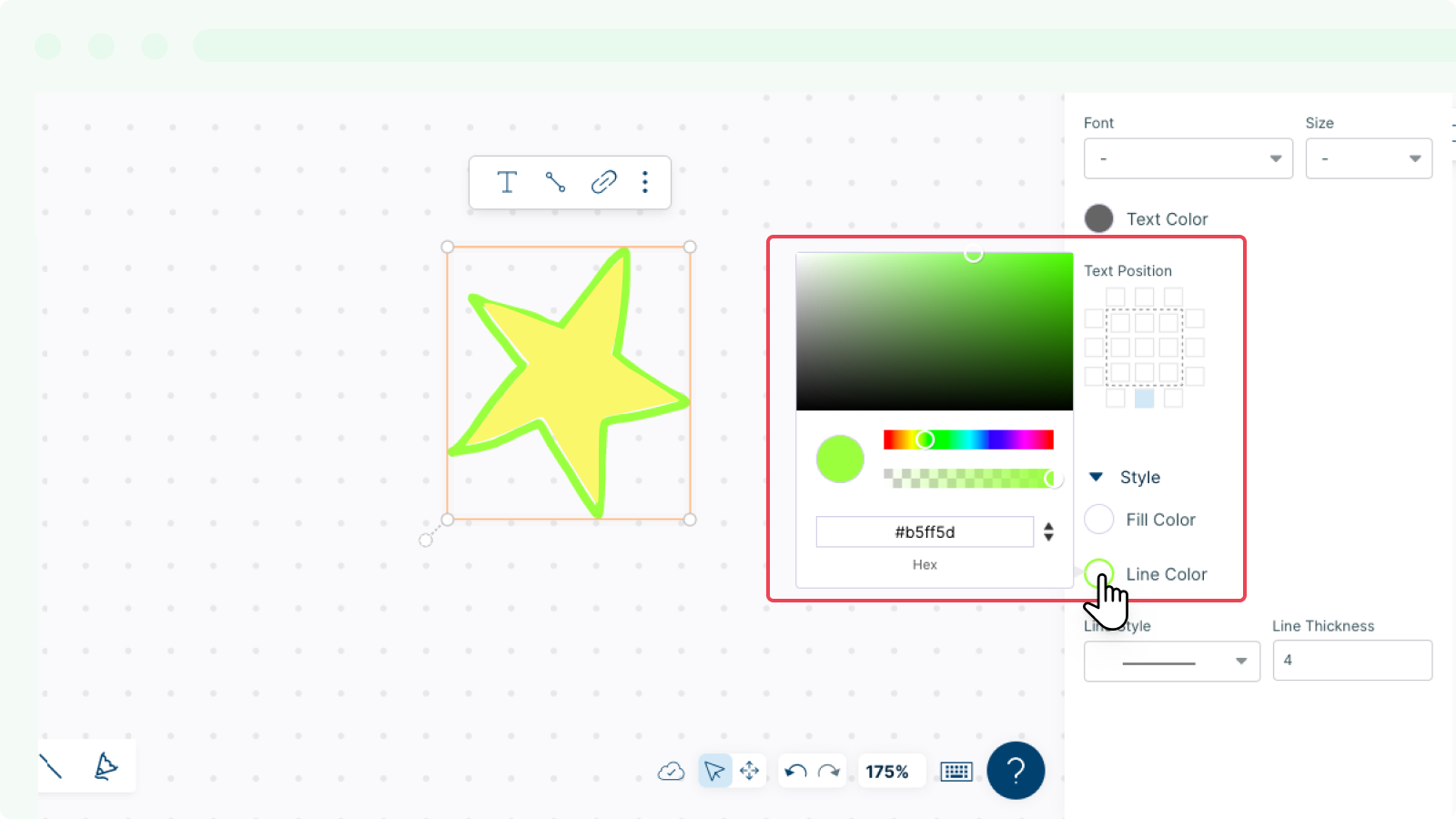1456x819 pixels.
Task: Open the Text Color swatch
Action: click(1099, 218)
